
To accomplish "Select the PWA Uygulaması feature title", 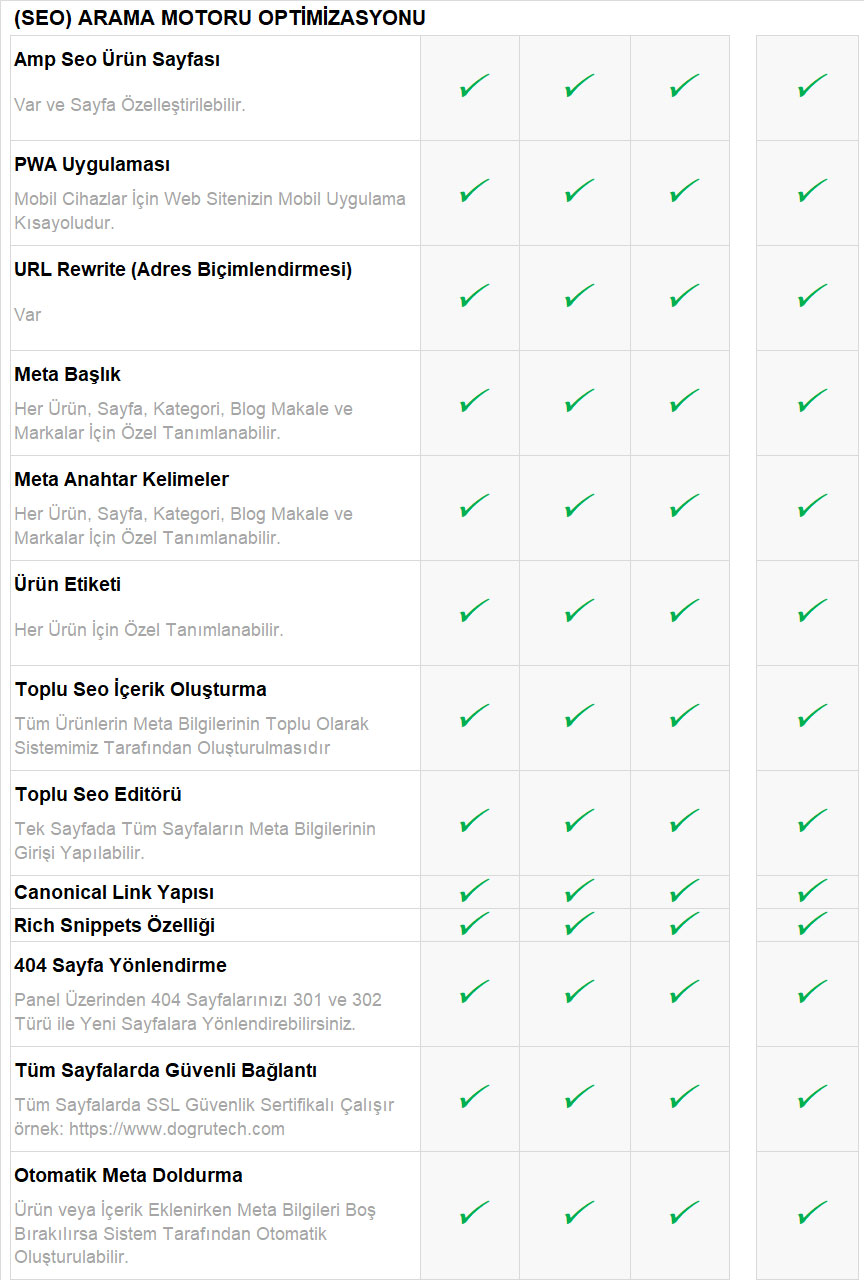I will point(92,164).
